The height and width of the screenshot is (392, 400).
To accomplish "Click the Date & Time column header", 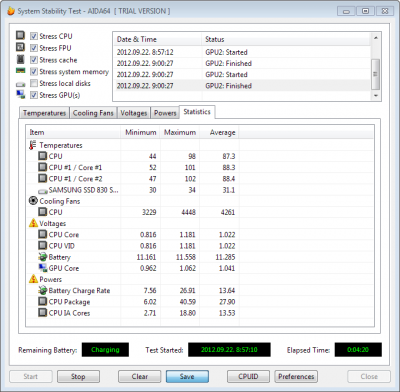I will 158,39.
